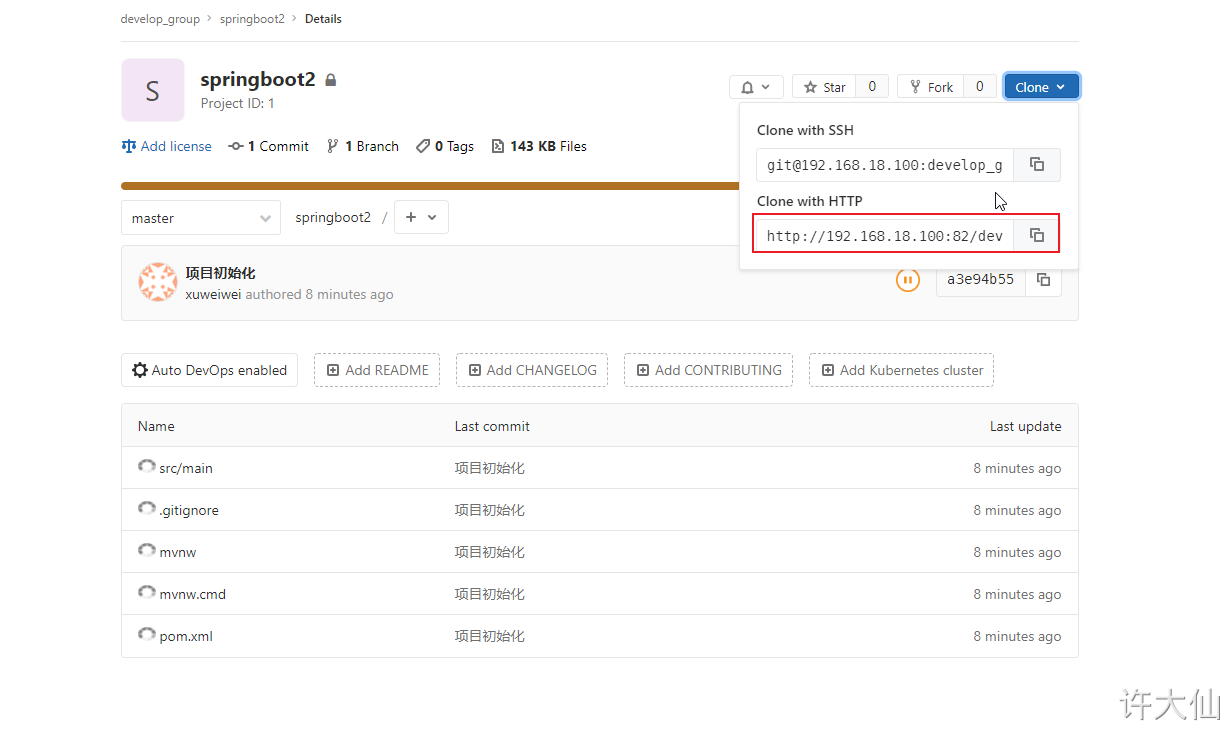The width and height of the screenshot is (1229, 730).
Task: Click last commit message for src/main
Action: click(490, 468)
